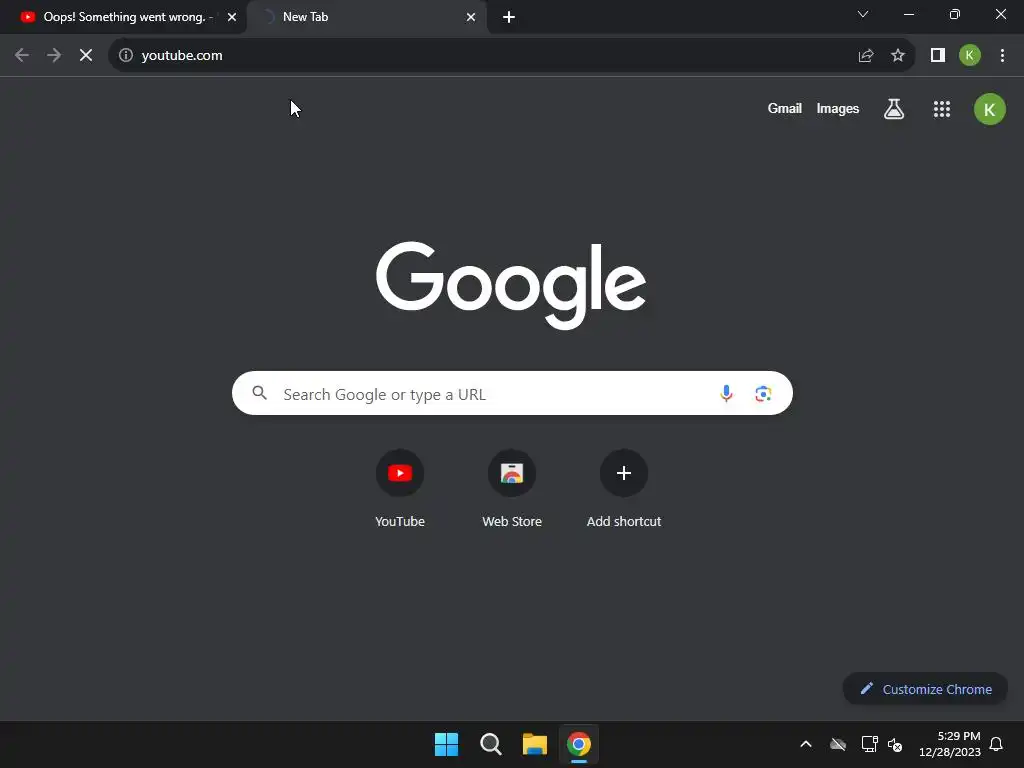Show hidden system tray icons

806,744
